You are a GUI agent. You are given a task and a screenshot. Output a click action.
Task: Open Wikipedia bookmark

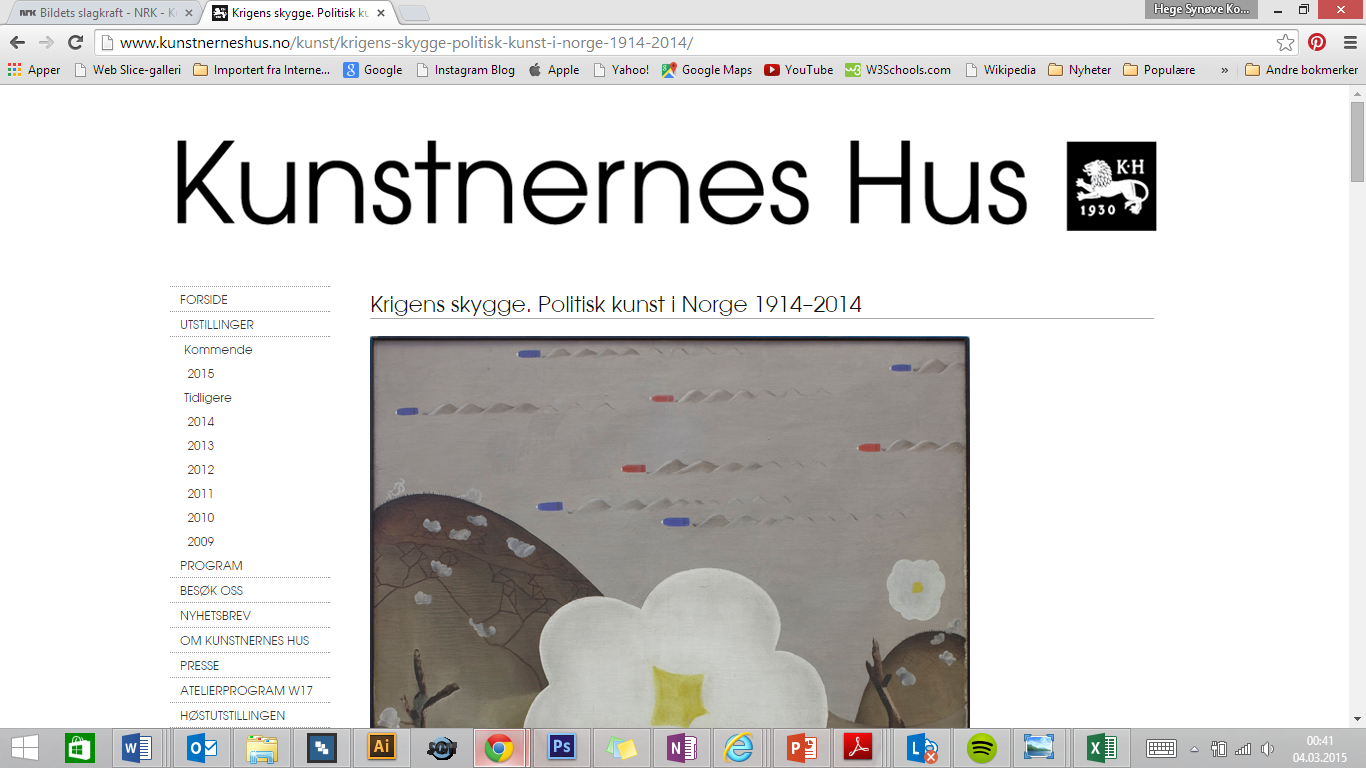pyautogui.click(x=1001, y=70)
